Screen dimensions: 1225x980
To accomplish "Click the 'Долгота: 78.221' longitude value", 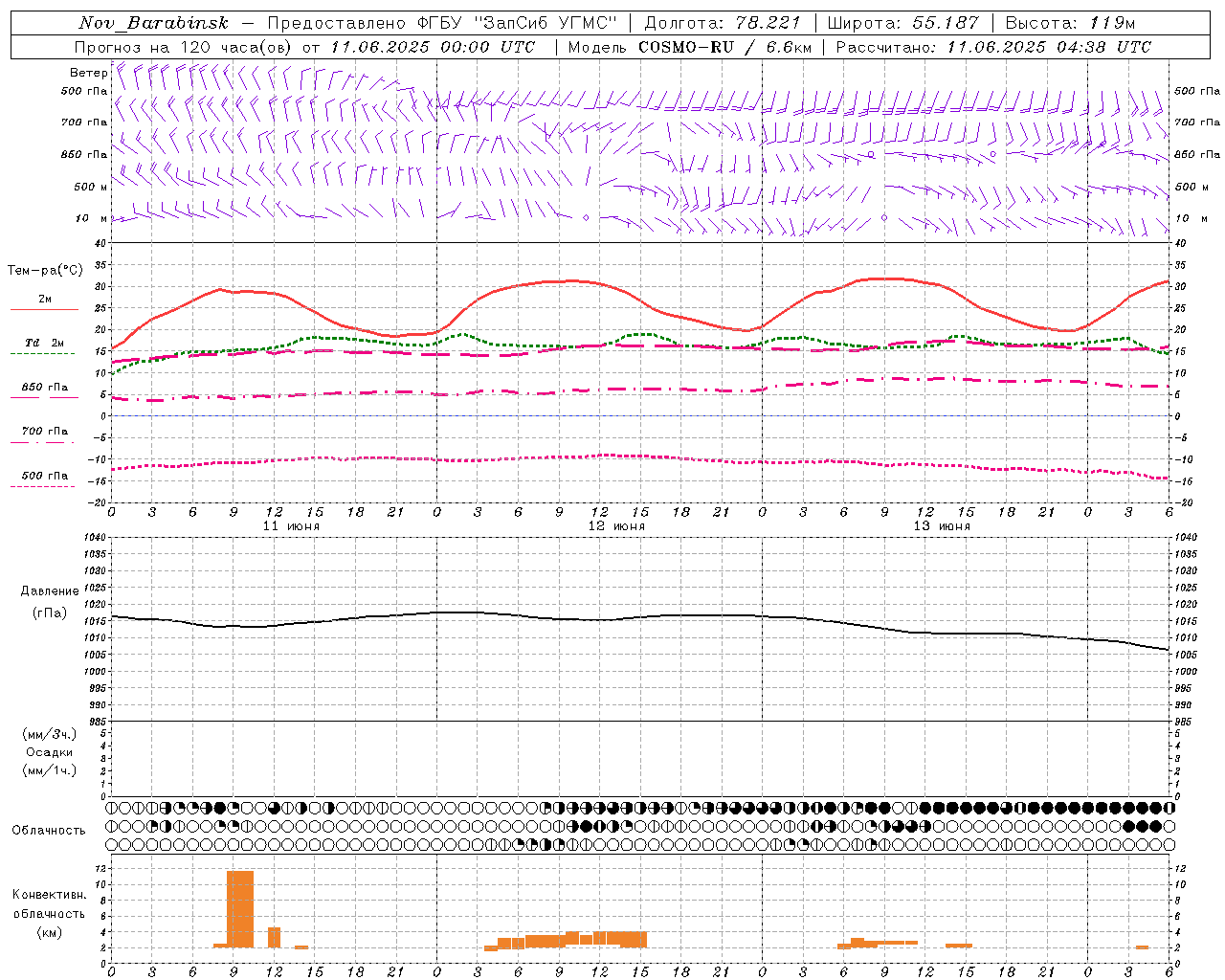I will tap(723, 23).
